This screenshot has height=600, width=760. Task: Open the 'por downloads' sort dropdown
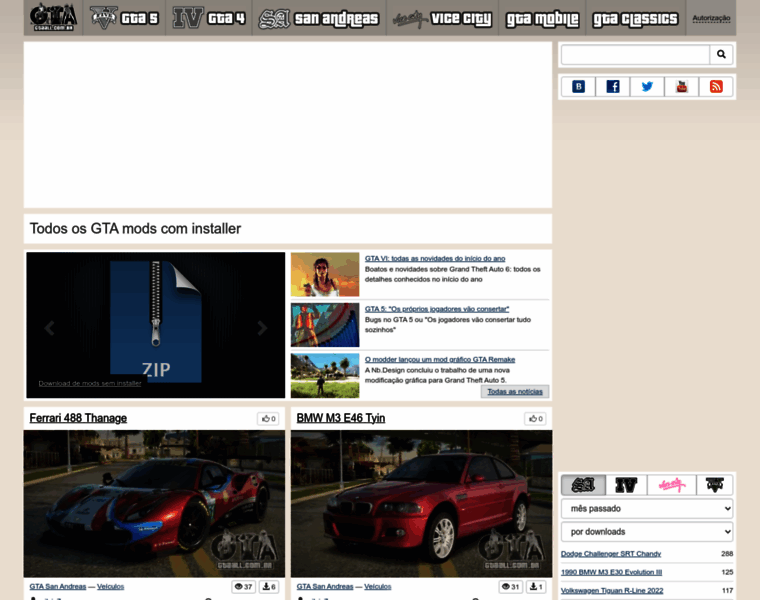click(x=647, y=532)
